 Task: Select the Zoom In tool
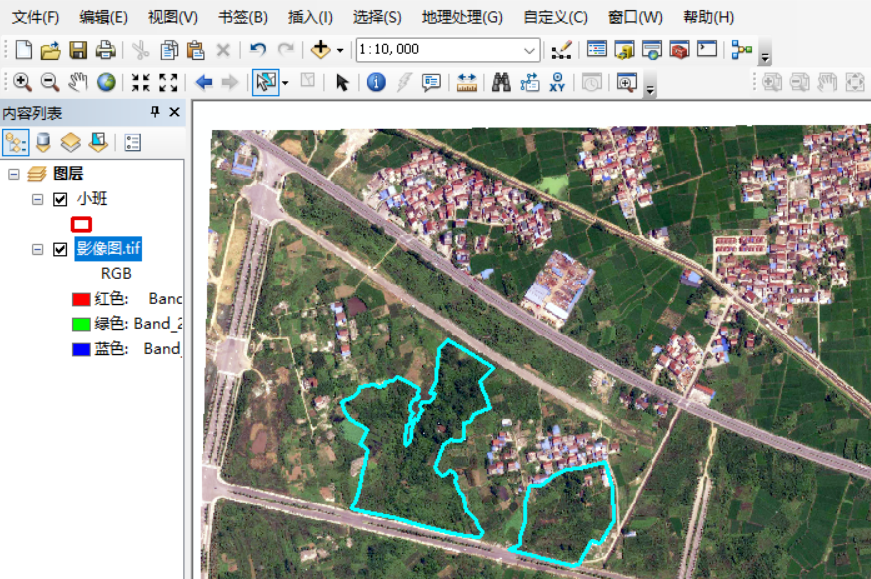click(x=21, y=82)
